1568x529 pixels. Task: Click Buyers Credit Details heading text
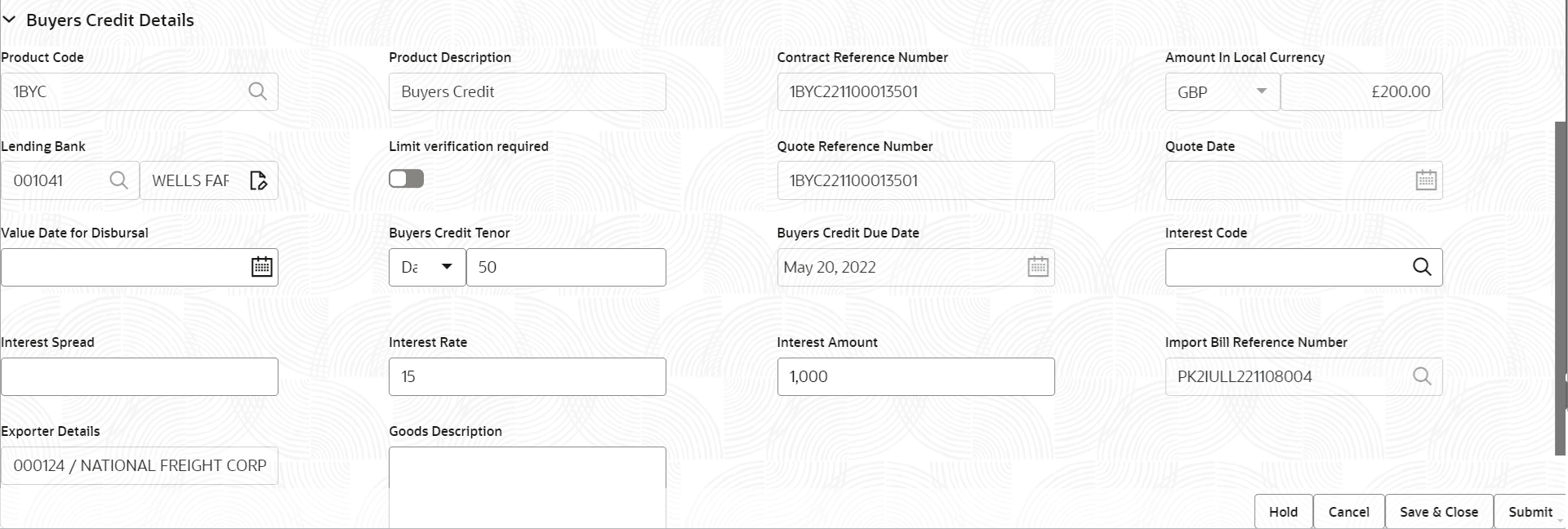point(110,20)
